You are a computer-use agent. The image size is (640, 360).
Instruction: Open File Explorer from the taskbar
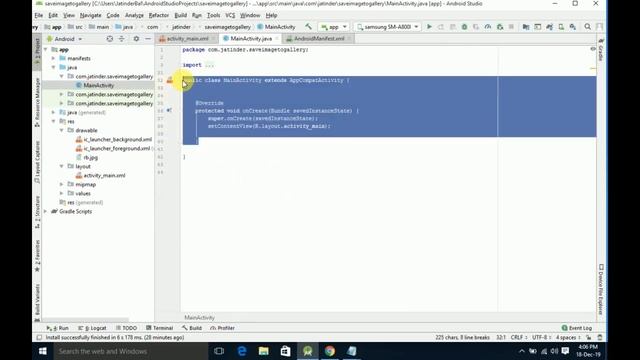click(x=264, y=351)
